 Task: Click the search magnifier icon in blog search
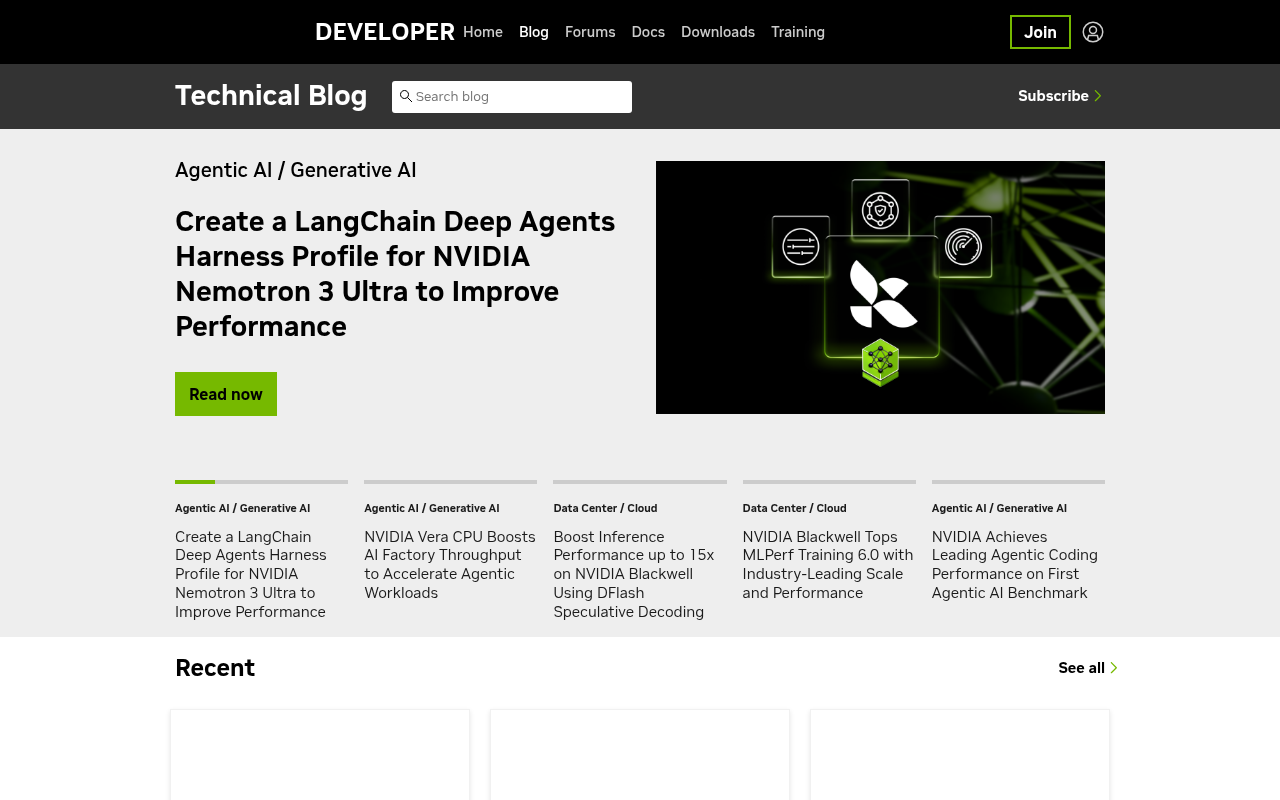pos(405,96)
